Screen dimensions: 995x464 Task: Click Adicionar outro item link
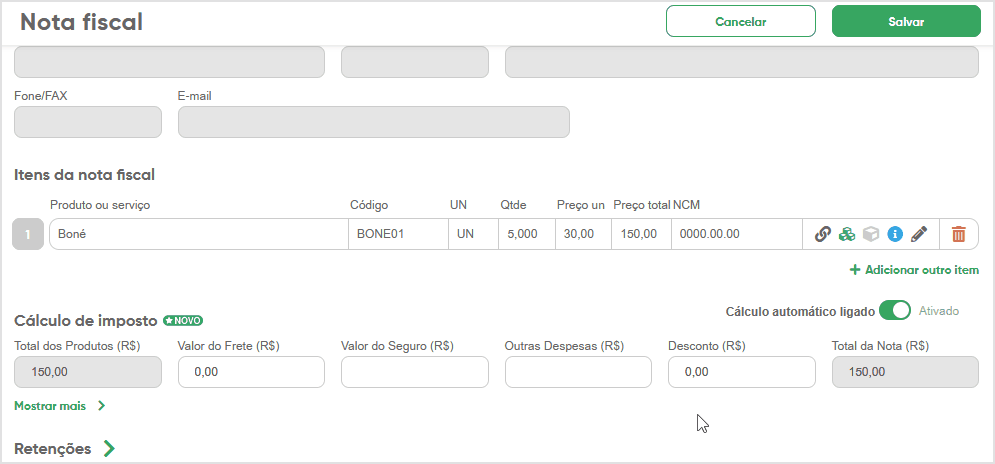(x=914, y=270)
